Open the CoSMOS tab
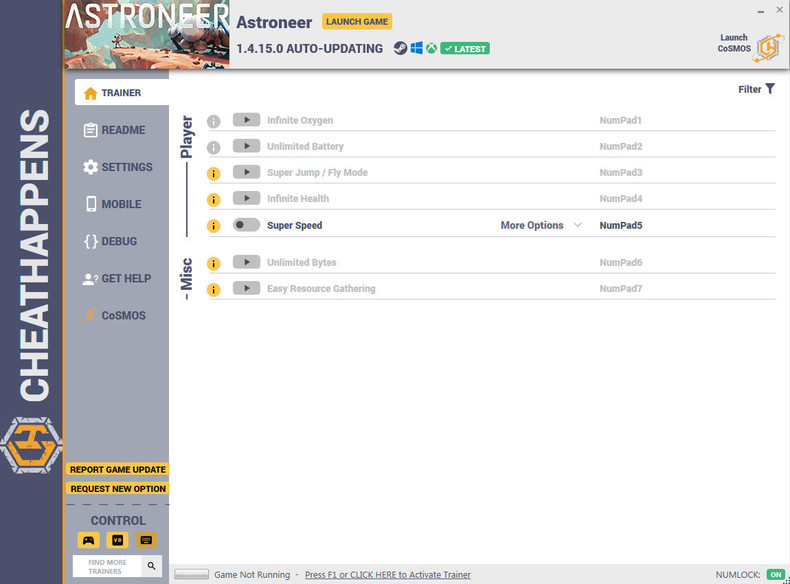 pyautogui.click(x=115, y=315)
